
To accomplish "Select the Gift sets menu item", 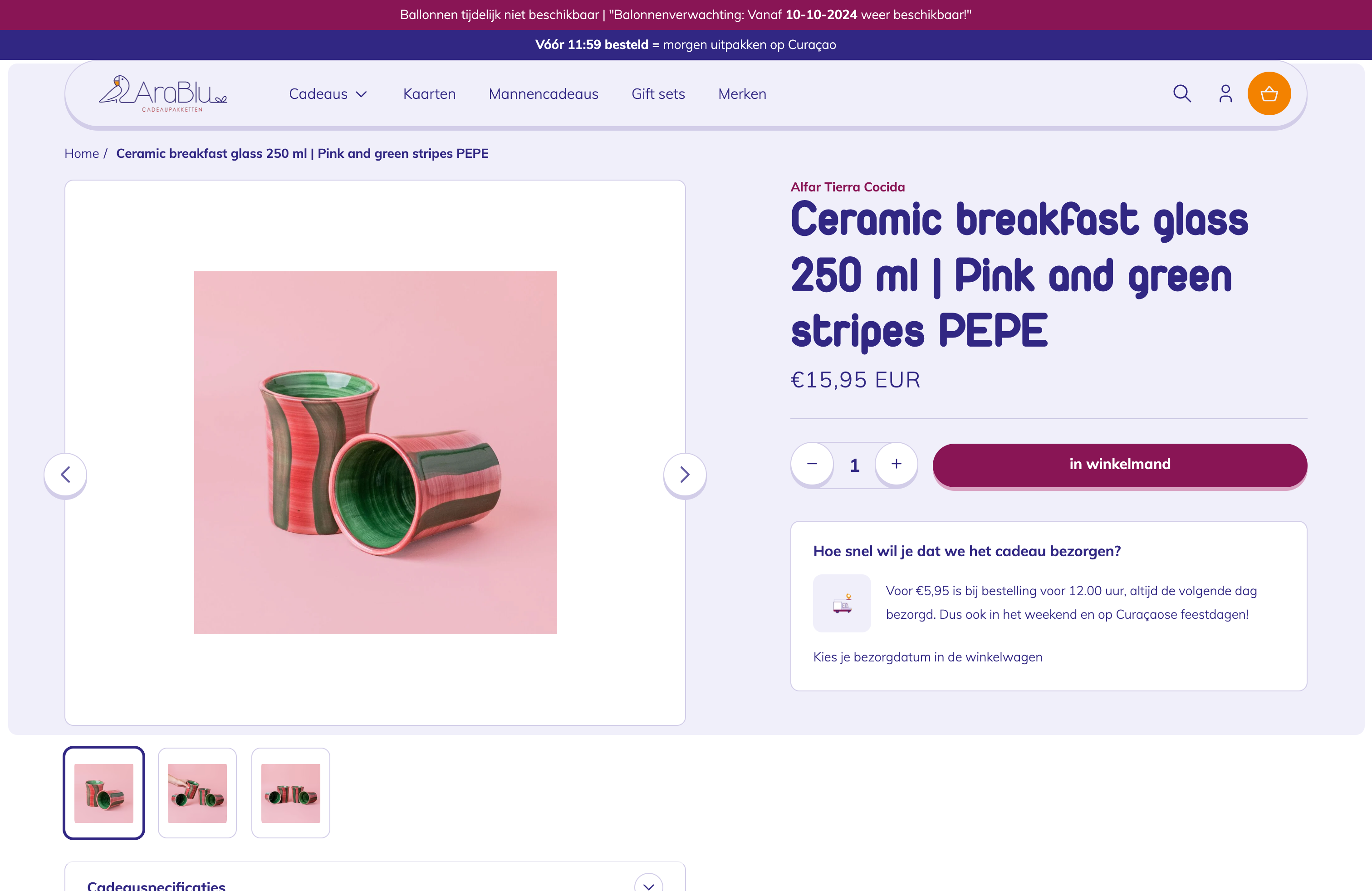I will pyautogui.click(x=658, y=93).
